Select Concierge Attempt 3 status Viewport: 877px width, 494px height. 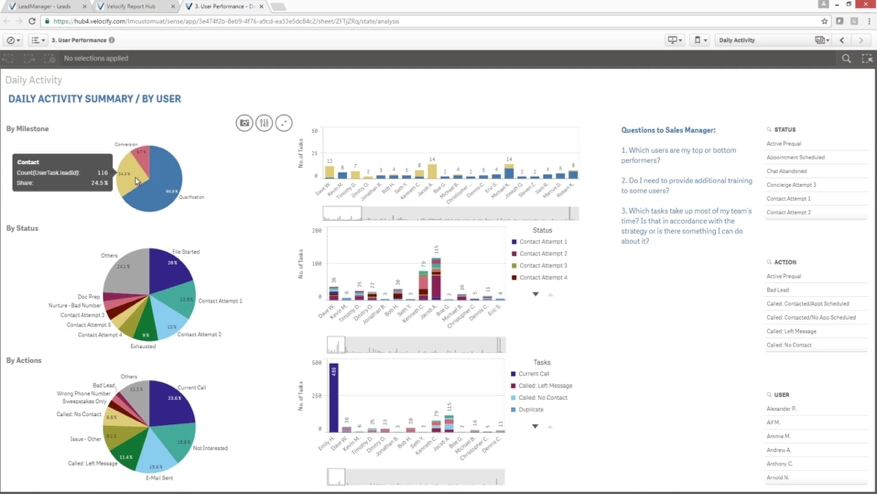click(815, 185)
